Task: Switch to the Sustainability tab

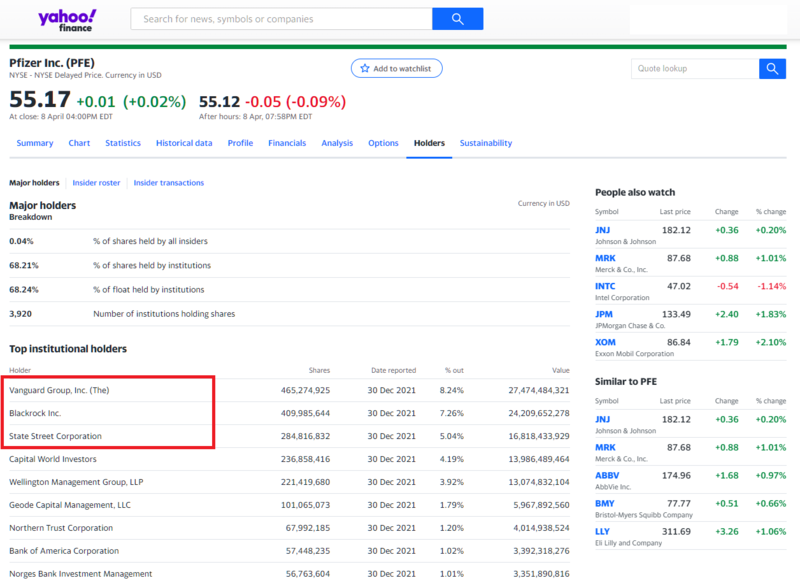Action: pos(486,143)
